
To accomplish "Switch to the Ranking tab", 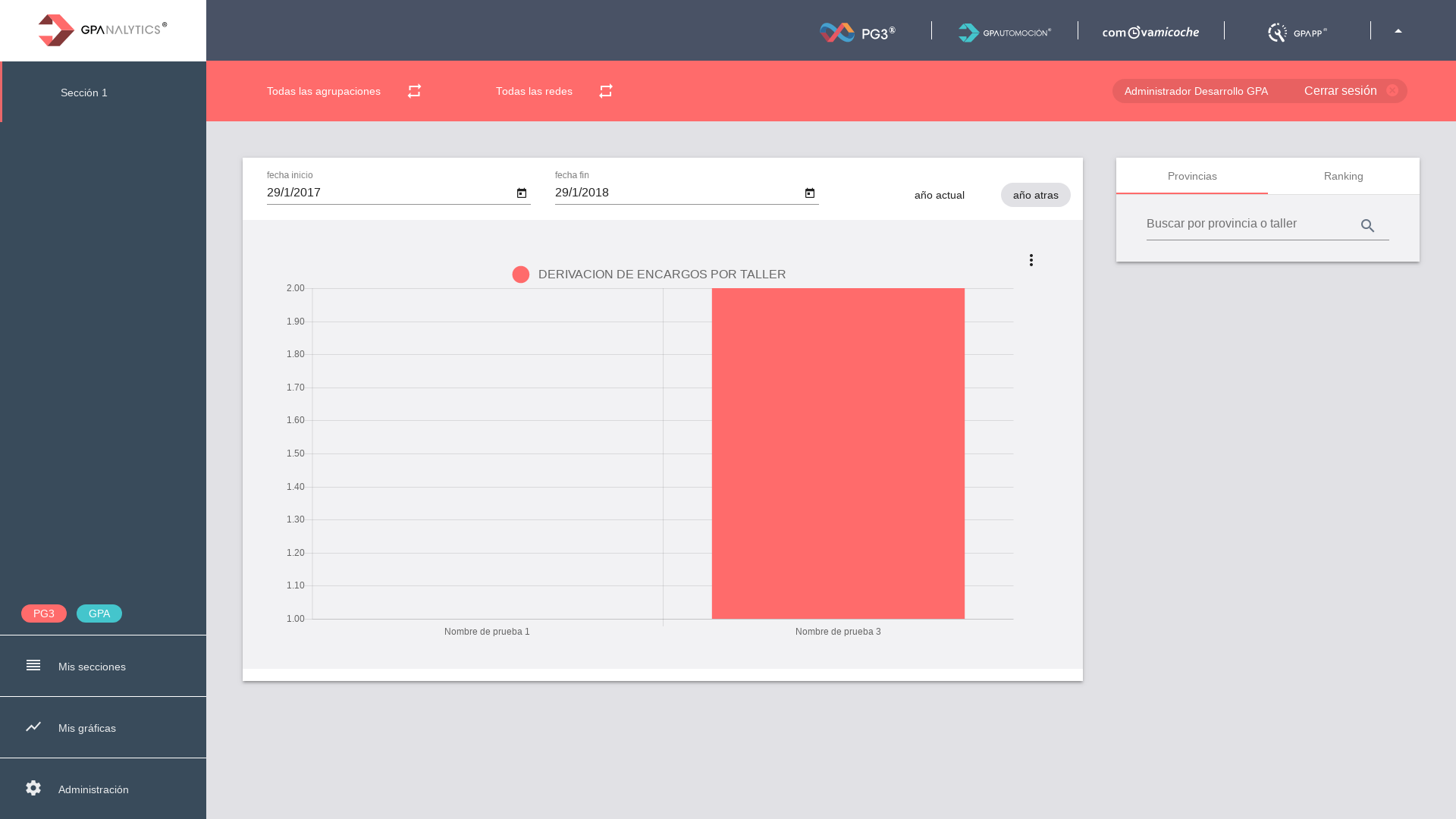I will 1343,176.
